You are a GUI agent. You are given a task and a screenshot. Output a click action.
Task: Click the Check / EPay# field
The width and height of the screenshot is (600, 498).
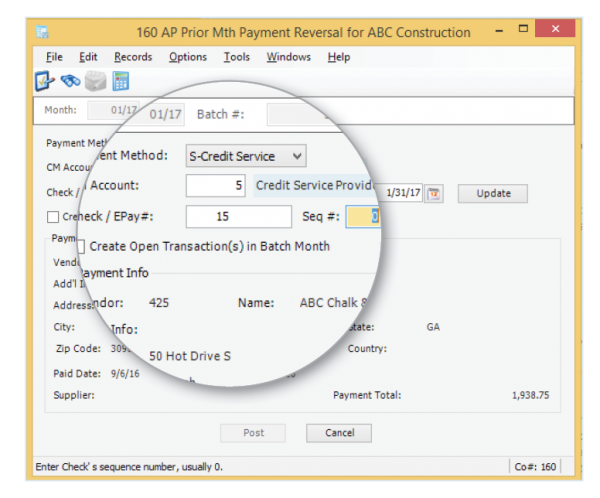point(239,217)
